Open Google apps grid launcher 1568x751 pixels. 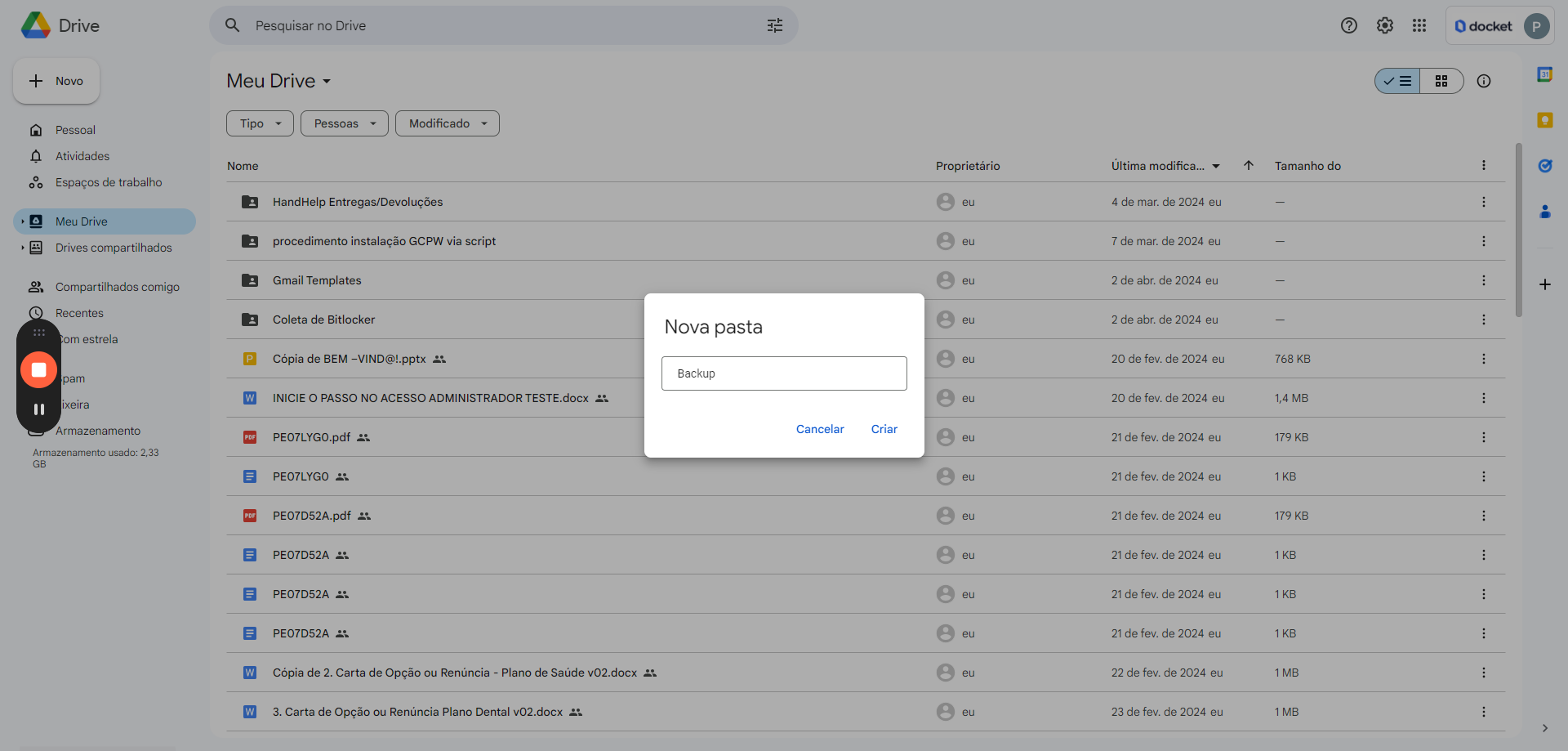coord(1419,25)
